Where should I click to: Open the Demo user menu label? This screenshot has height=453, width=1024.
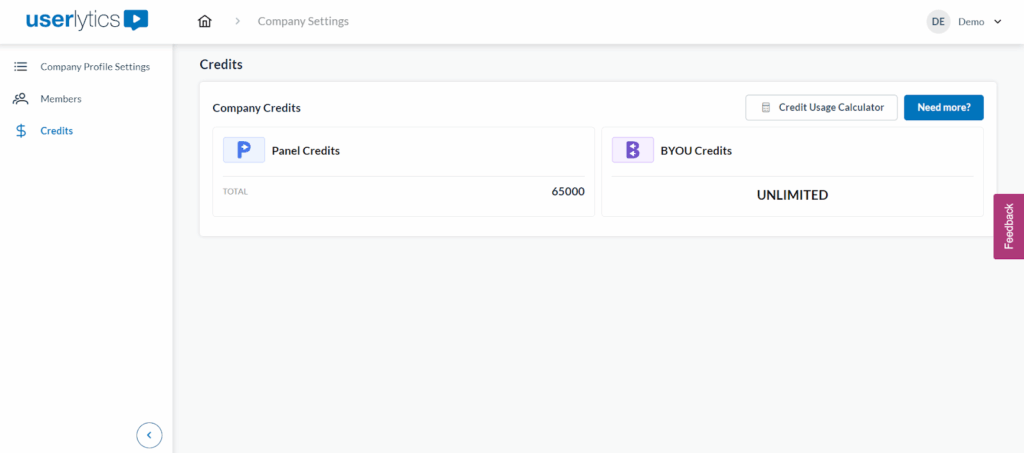click(971, 22)
